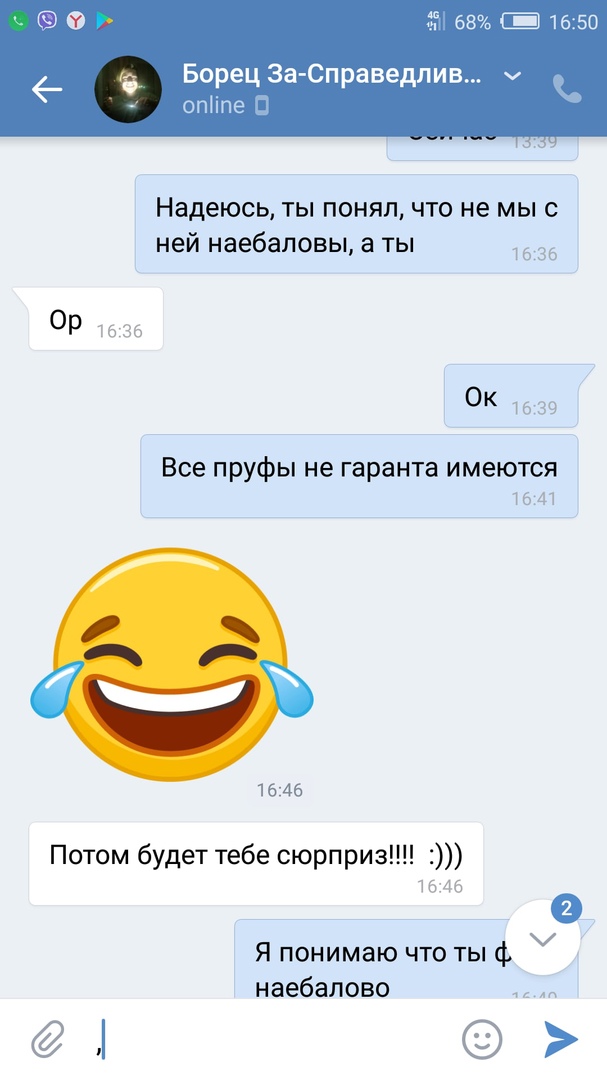Open the emoji smiley picker
The height and width of the screenshot is (1080, 607).
click(x=482, y=1039)
